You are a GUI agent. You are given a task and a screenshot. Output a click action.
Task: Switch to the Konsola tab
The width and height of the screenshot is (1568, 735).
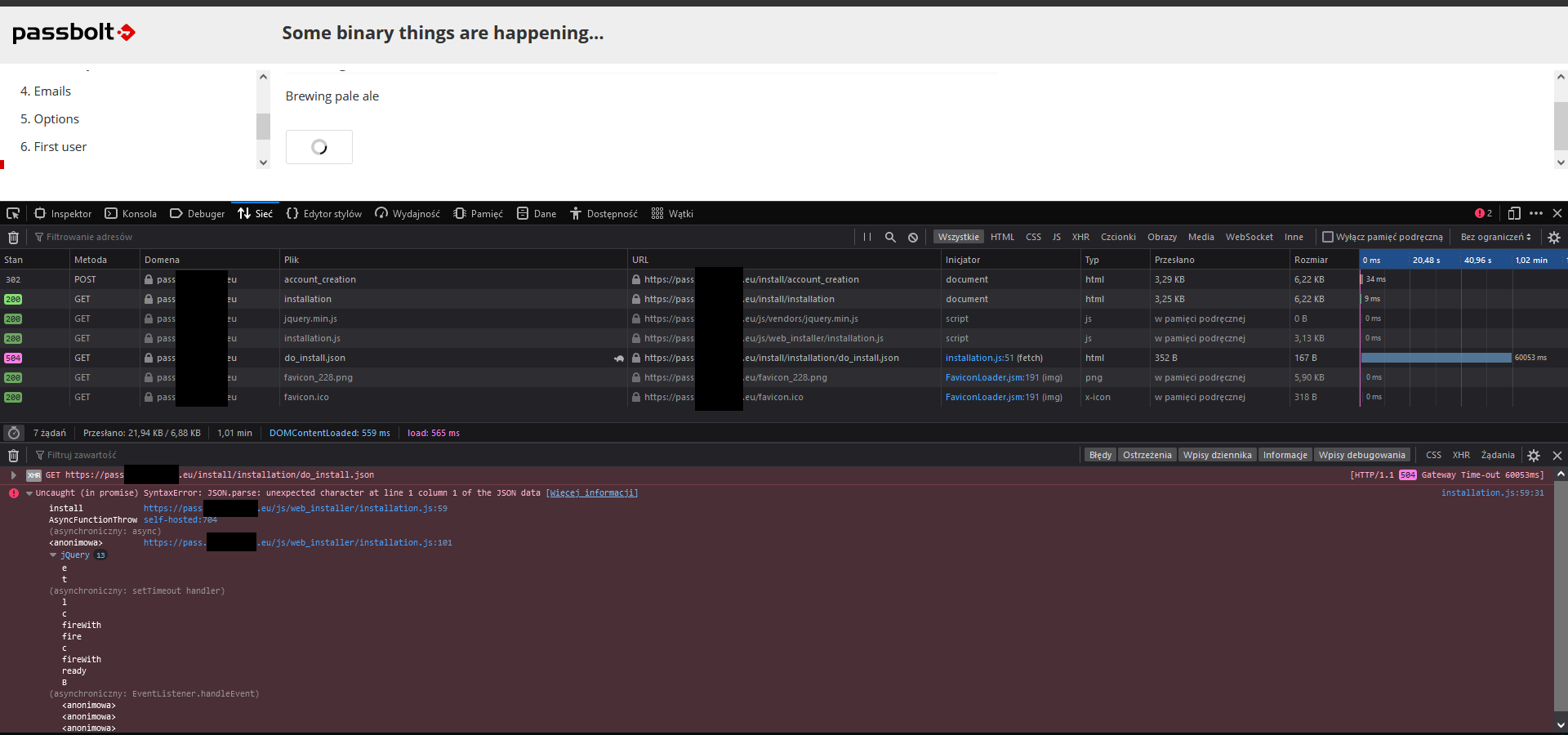click(131, 213)
